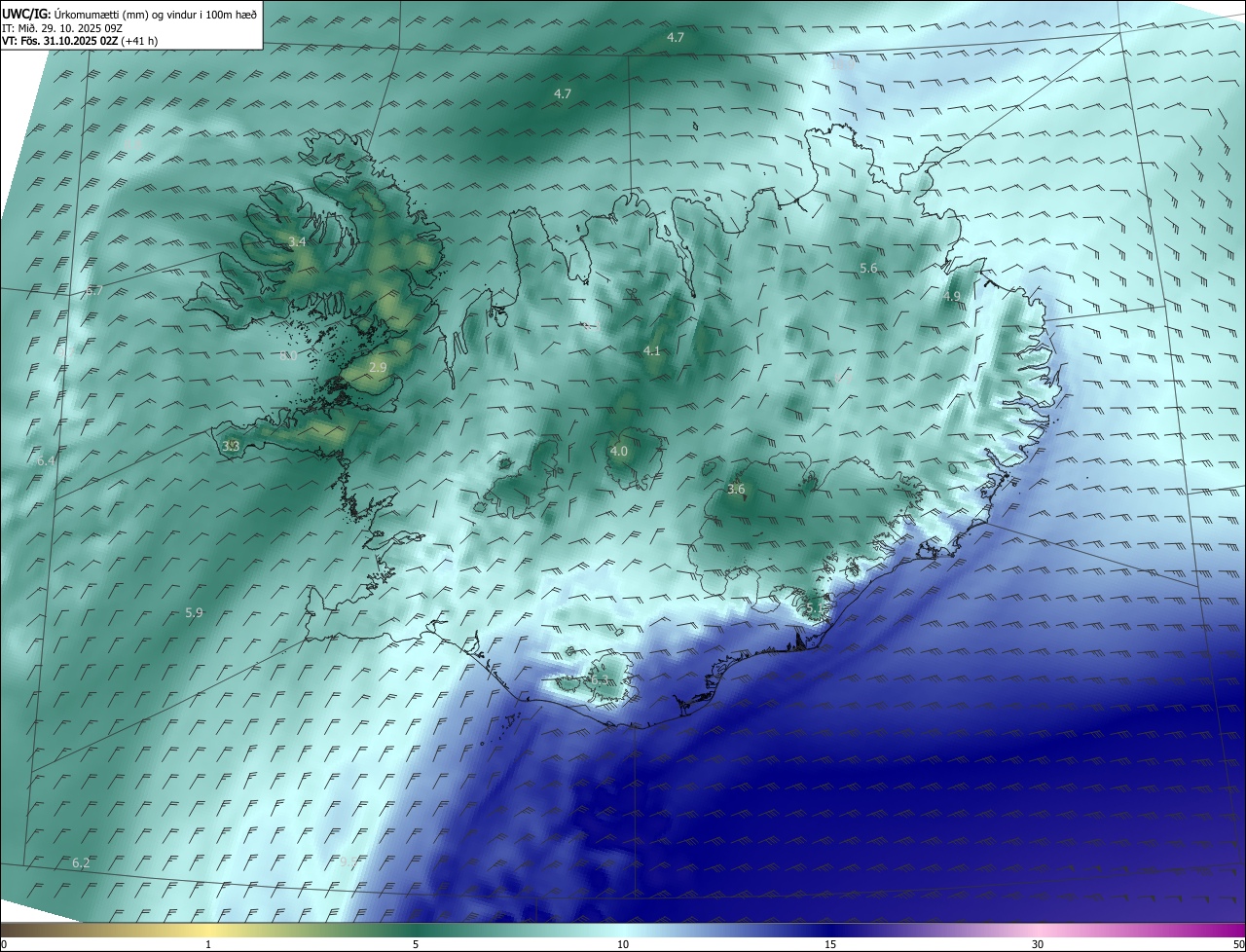Click the color scale at the 10 mark
This screenshot has height=952, width=1246.
pyautogui.click(x=623, y=944)
